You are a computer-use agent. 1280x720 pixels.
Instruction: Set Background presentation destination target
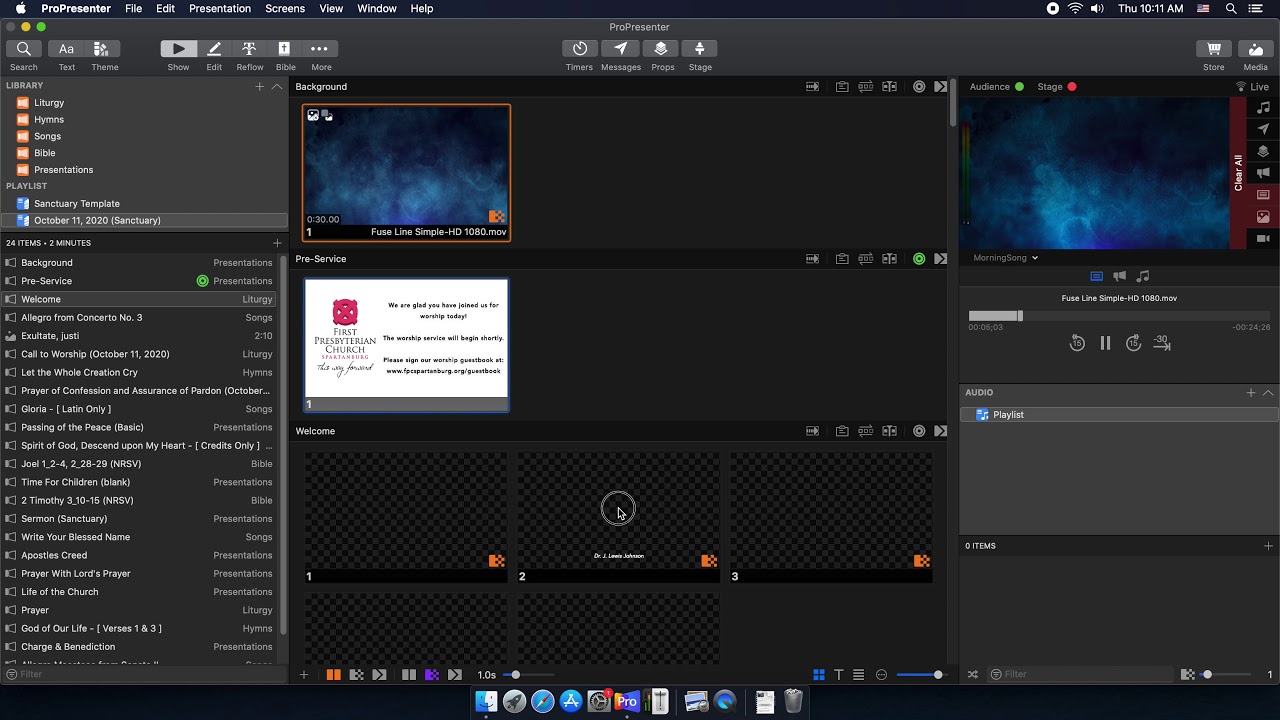click(919, 87)
